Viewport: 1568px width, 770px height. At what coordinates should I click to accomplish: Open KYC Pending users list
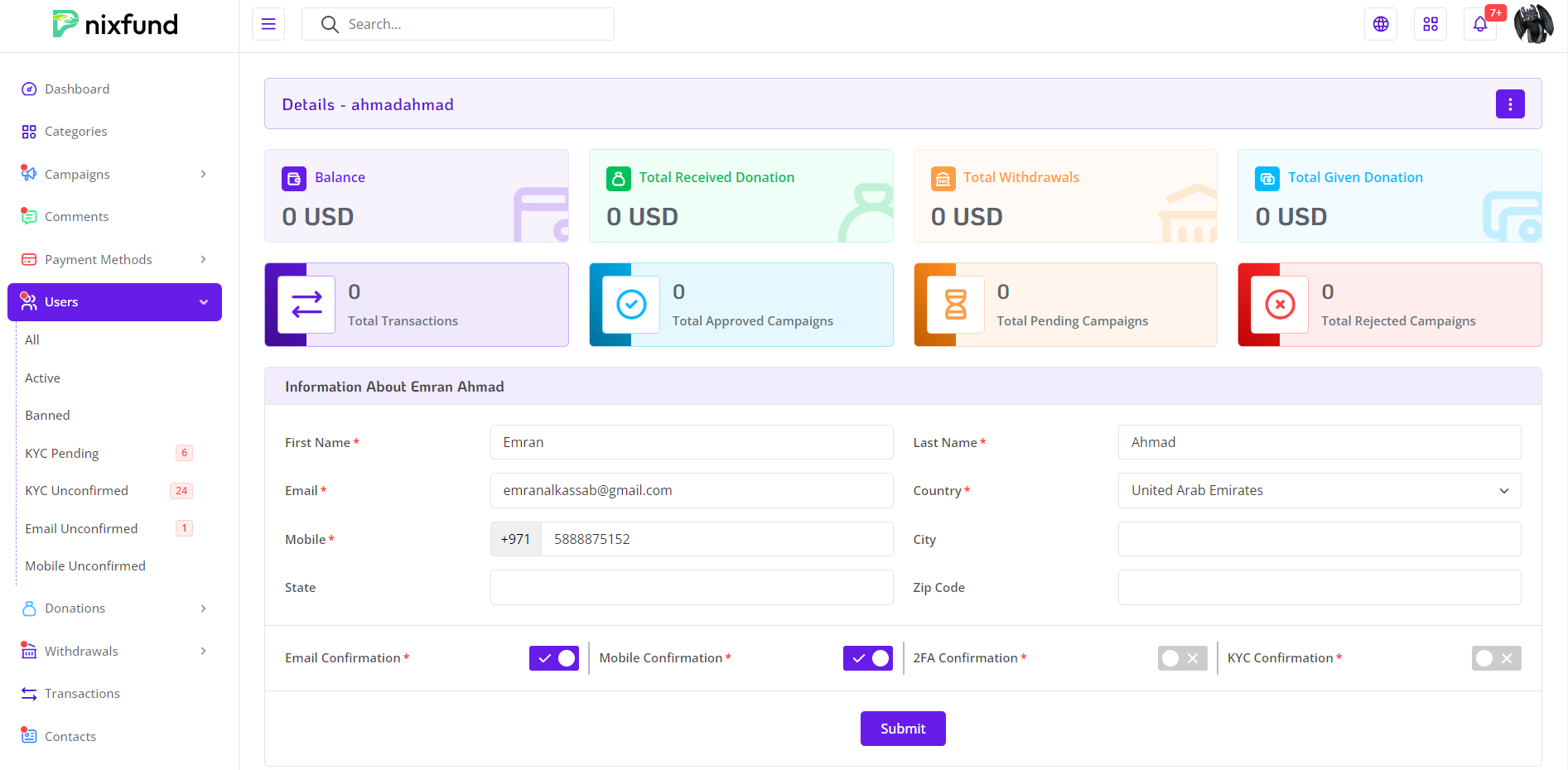click(62, 453)
